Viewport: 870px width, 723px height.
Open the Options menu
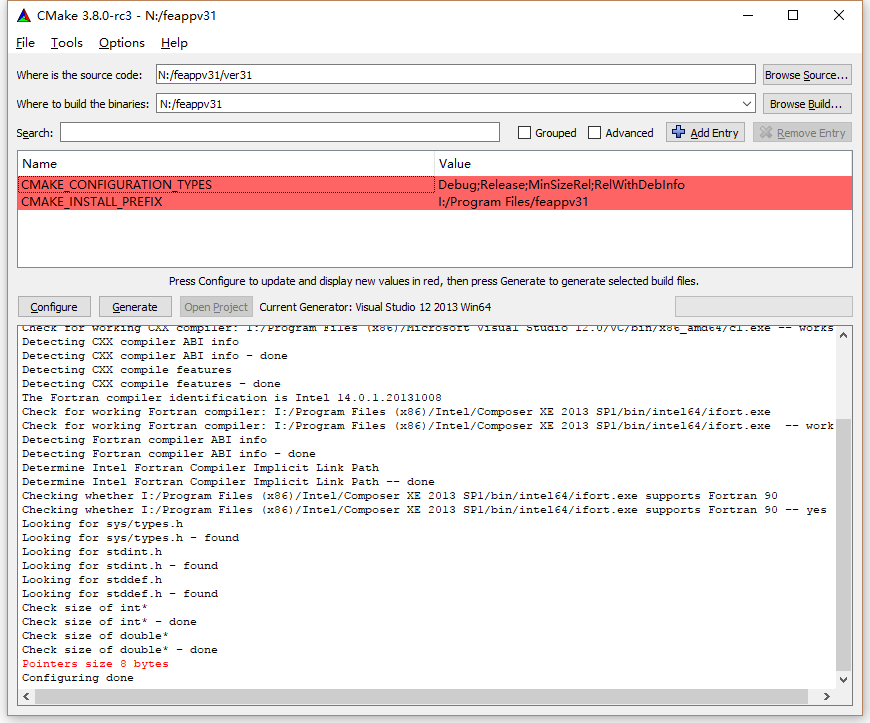120,43
